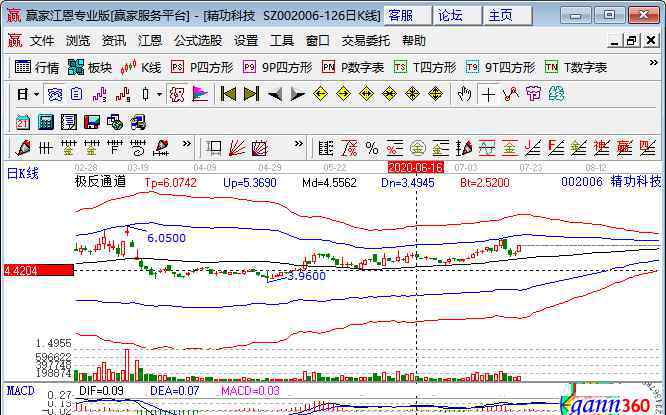Open the 公式选股 menu

pos(198,41)
